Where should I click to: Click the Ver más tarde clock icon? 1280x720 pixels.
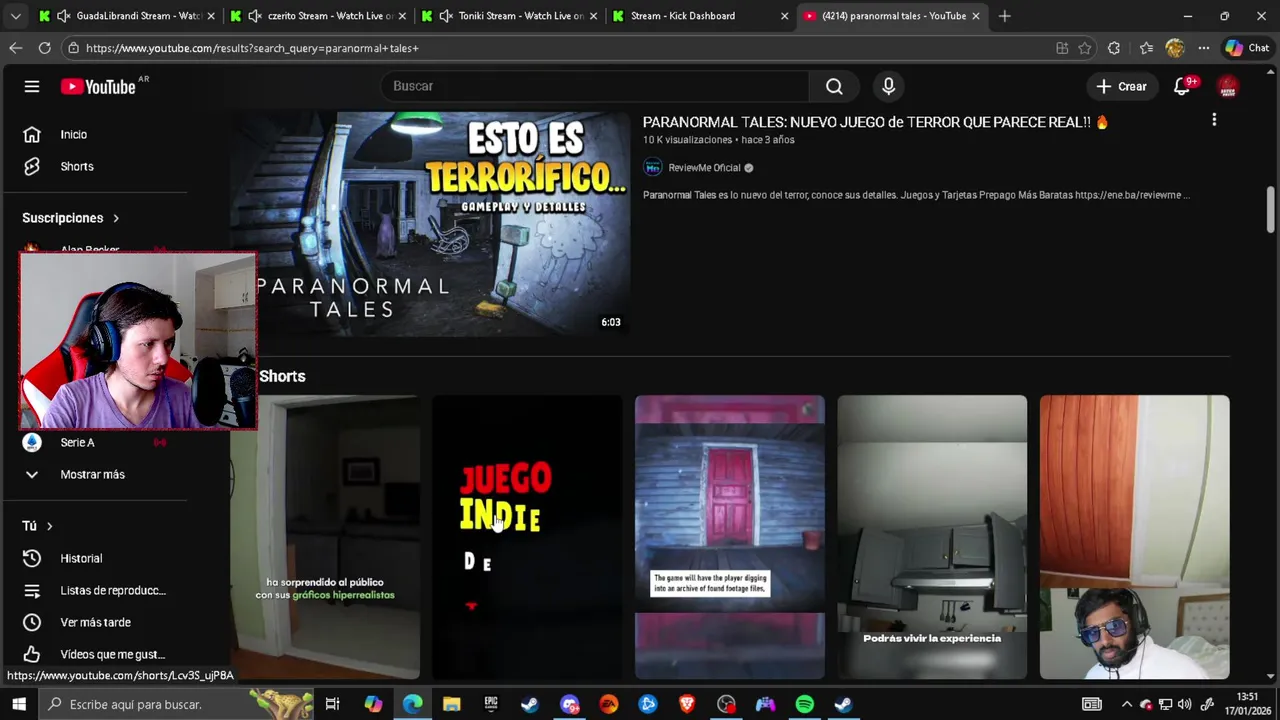32,622
